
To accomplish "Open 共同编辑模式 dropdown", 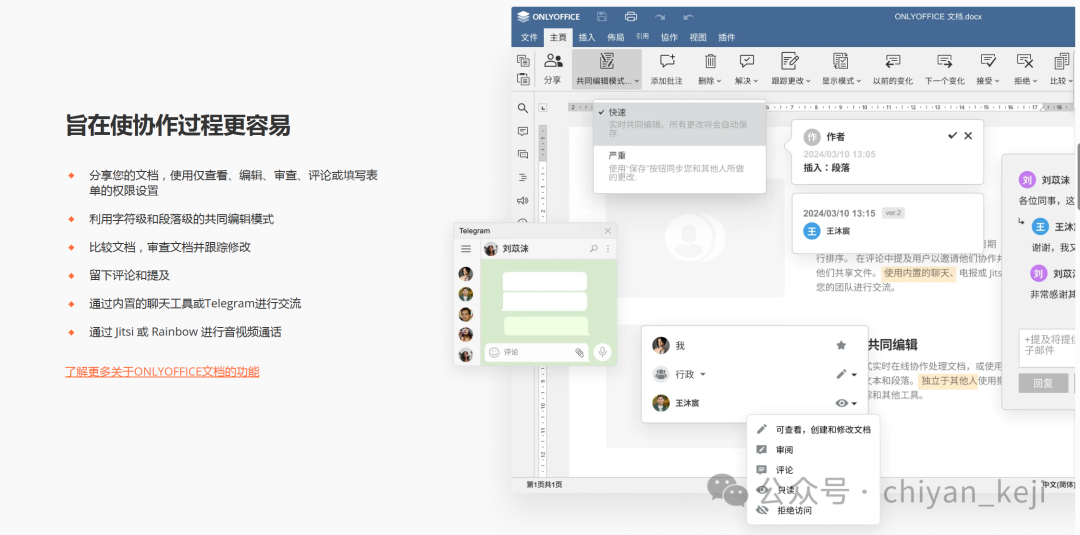I will 607,68.
